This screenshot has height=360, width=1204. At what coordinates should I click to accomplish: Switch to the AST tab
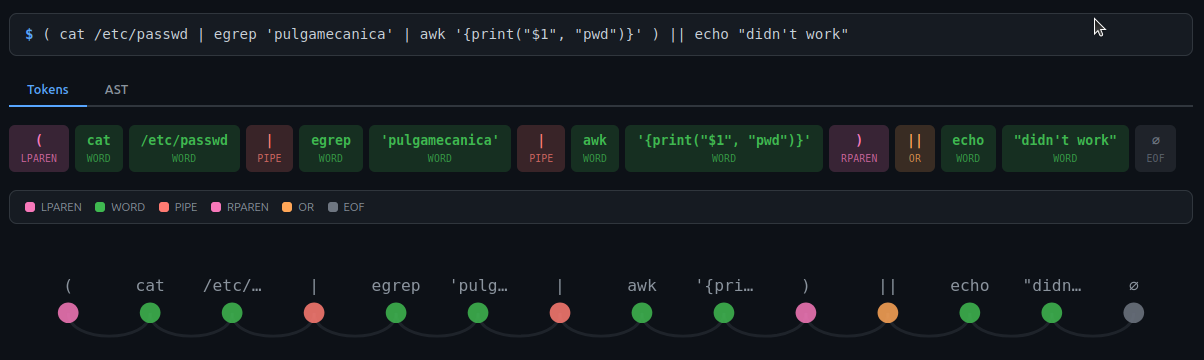click(116, 89)
